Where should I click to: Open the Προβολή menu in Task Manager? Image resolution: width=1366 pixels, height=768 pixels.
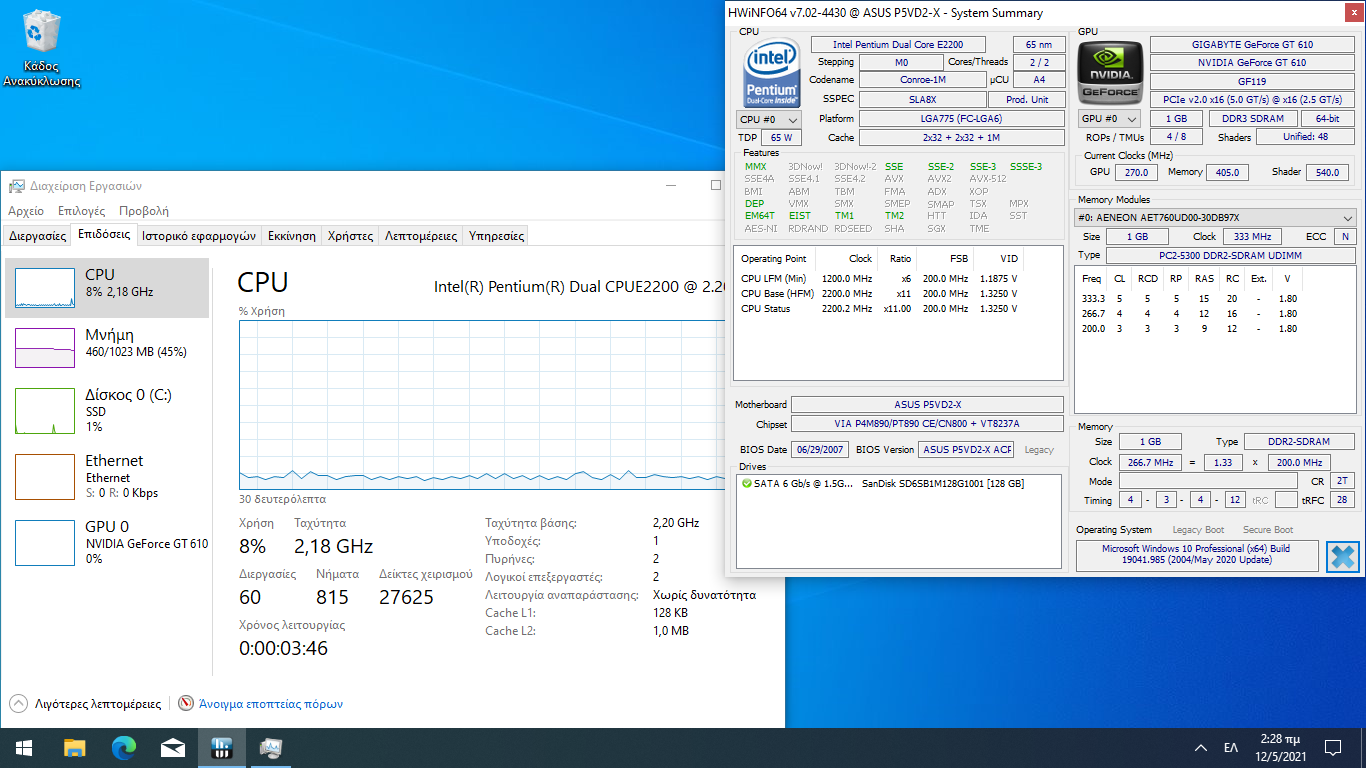[144, 211]
